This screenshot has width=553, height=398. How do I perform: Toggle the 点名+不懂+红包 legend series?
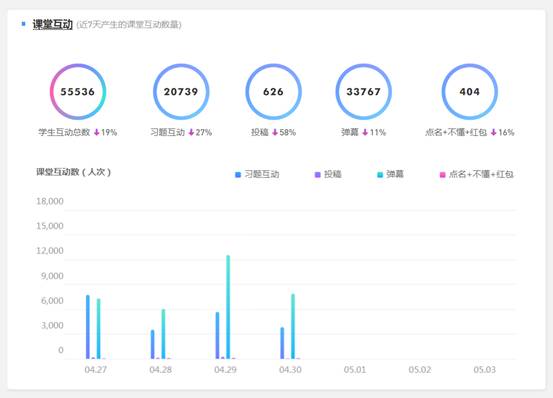pyautogui.click(x=476, y=174)
